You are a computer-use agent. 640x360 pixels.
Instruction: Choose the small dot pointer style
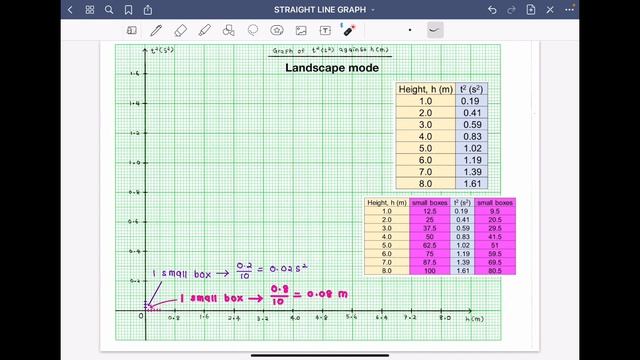coord(410,30)
